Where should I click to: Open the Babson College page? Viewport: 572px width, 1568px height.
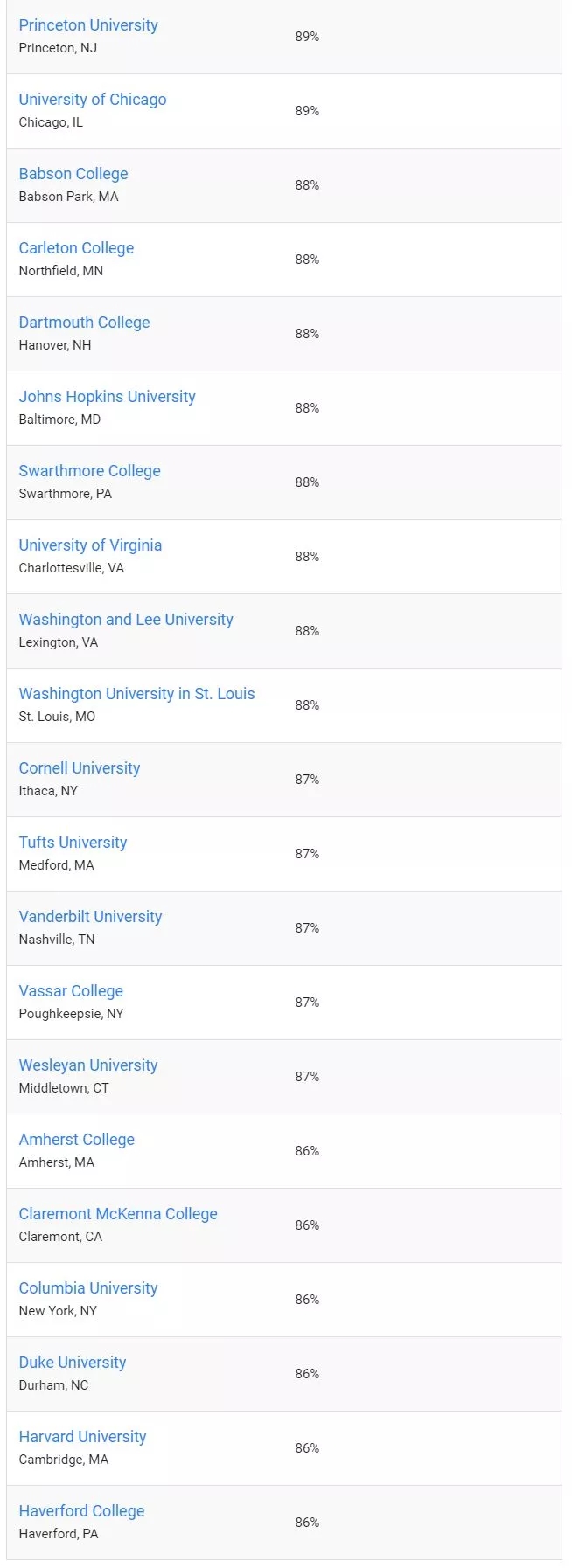73,174
